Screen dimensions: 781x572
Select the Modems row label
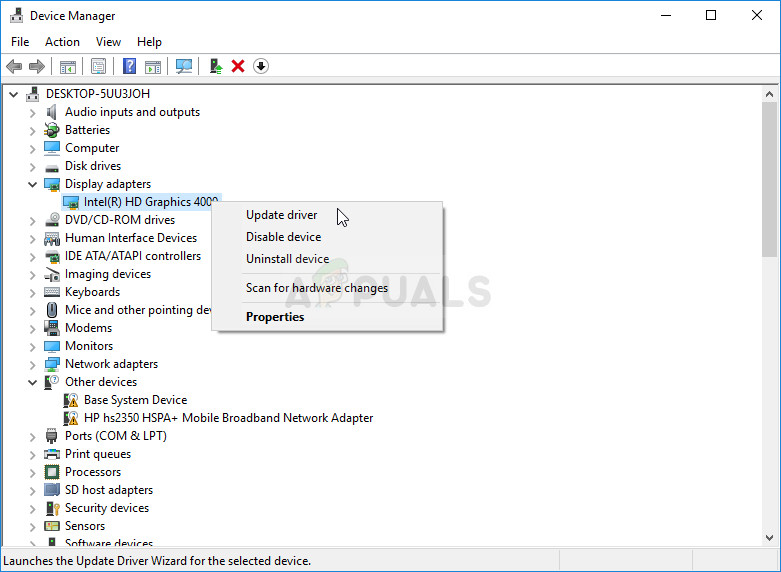point(88,328)
